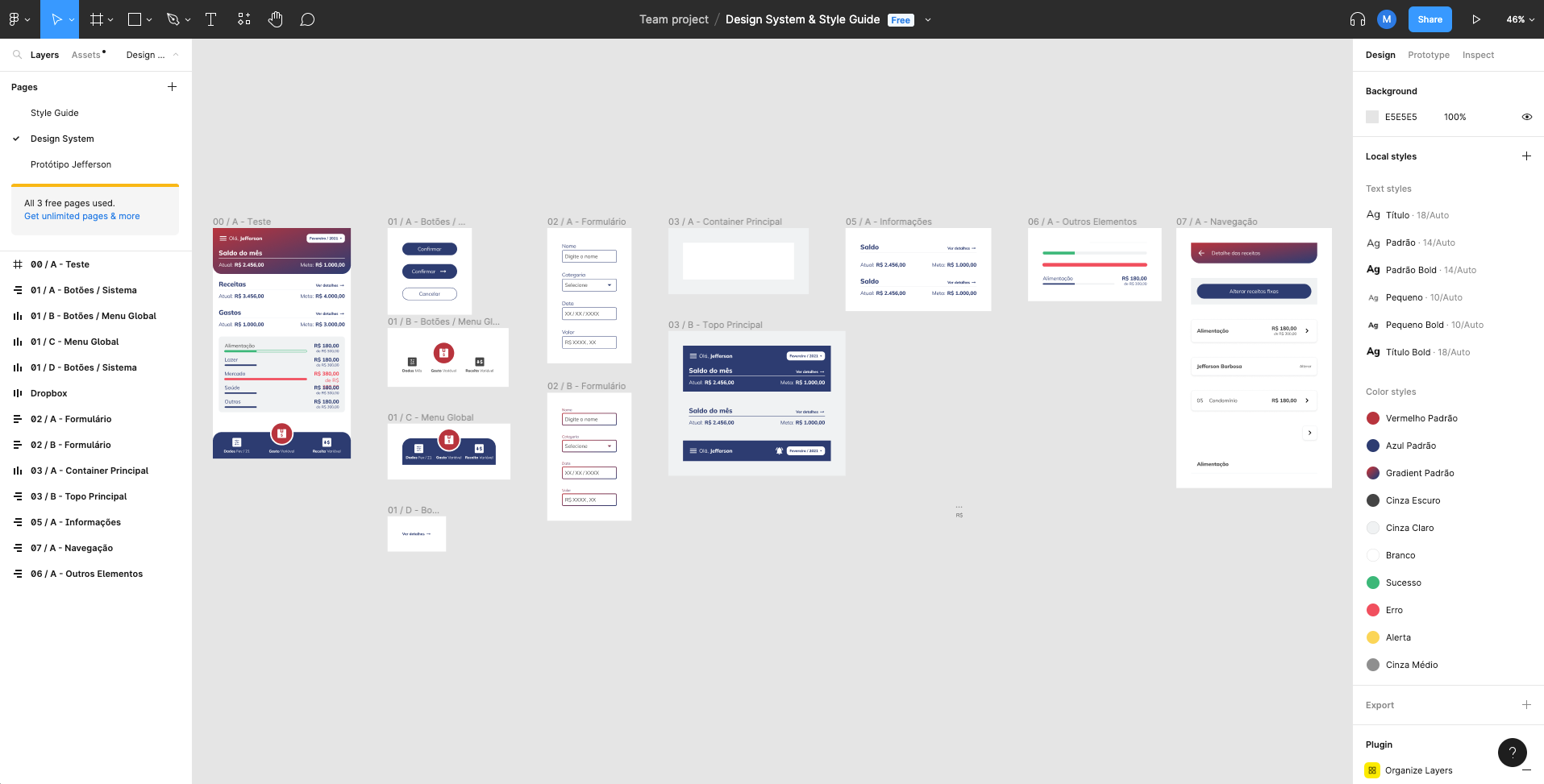The width and height of the screenshot is (1544, 784).
Task: Open Pen tool options dropdown arrow
Action: pyautogui.click(x=188, y=19)
